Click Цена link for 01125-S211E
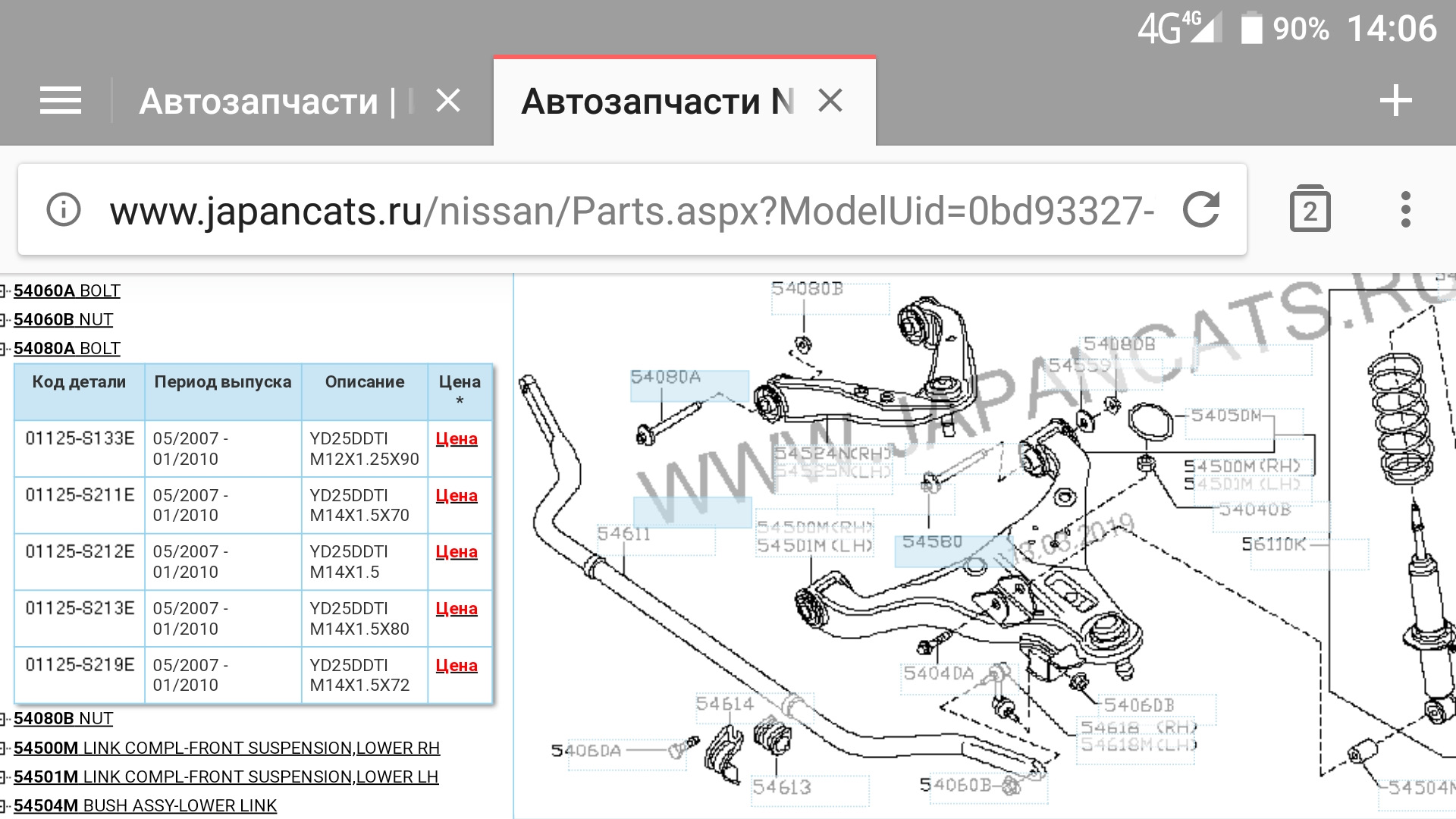Screen dimensions: 1456x819 point(457,495)
